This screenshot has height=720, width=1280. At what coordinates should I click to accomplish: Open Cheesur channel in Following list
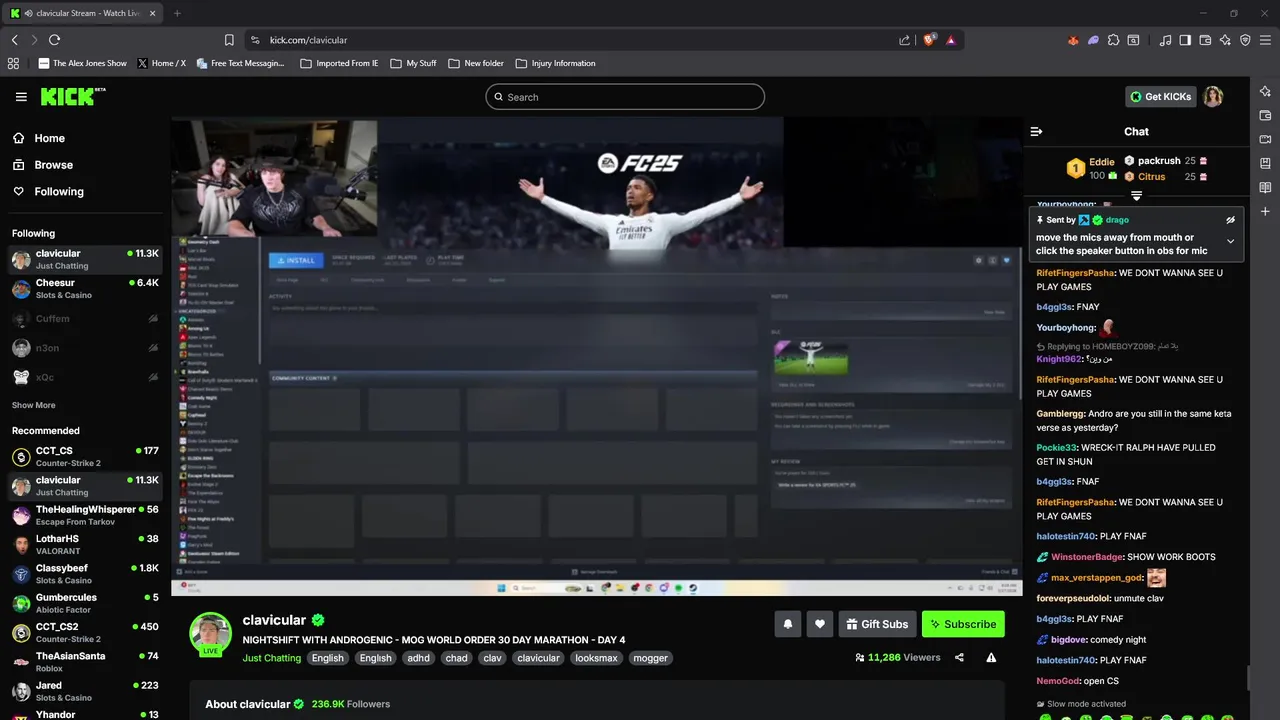(85, 289)
